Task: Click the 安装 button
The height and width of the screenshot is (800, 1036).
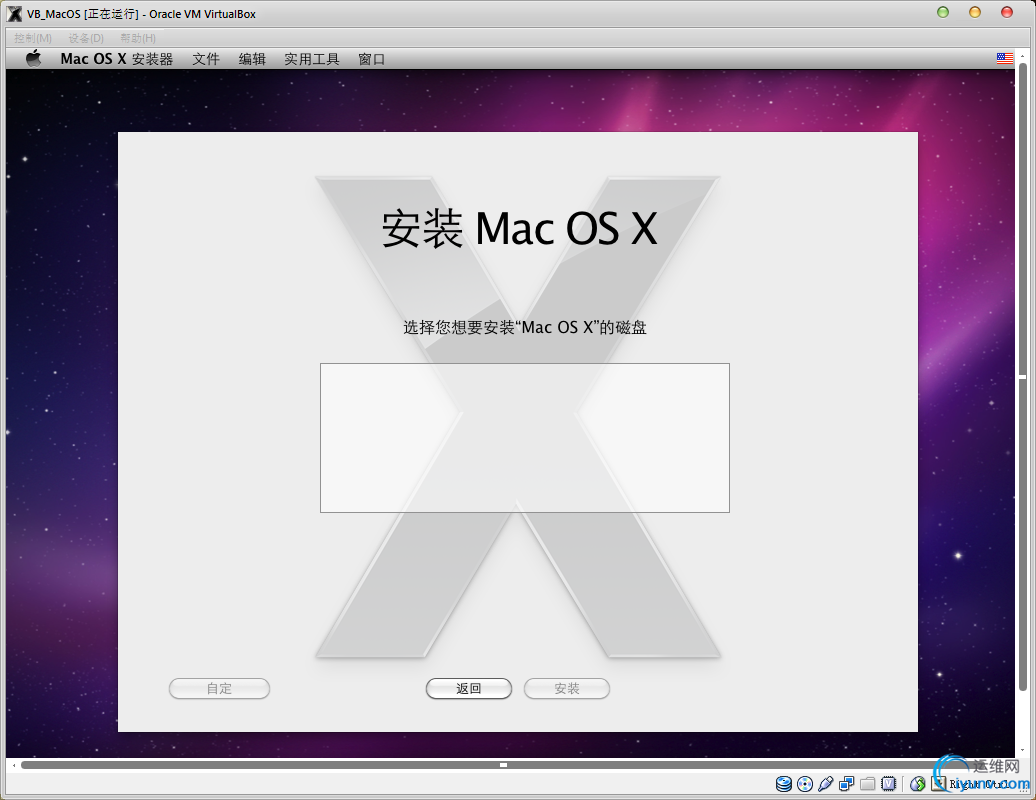Action: point(567,688)
